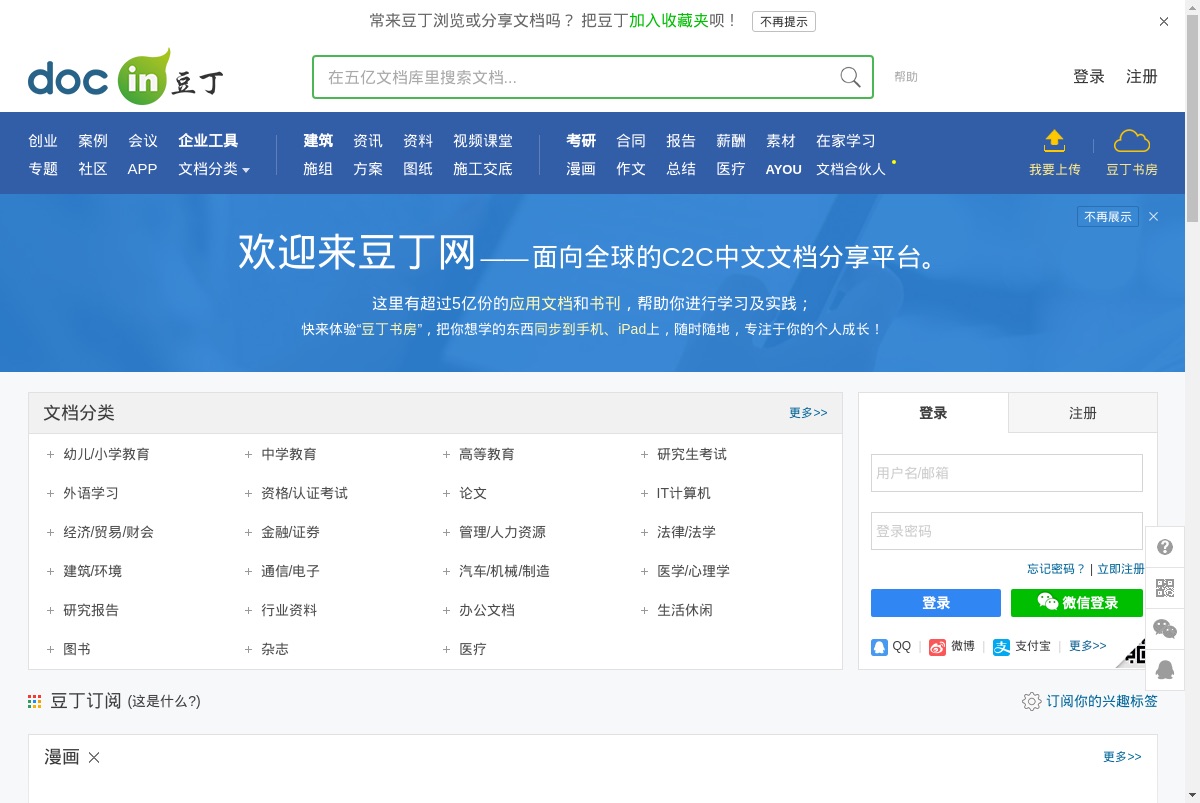Remove the 漫画 subscription with X icon

[94, 757]
